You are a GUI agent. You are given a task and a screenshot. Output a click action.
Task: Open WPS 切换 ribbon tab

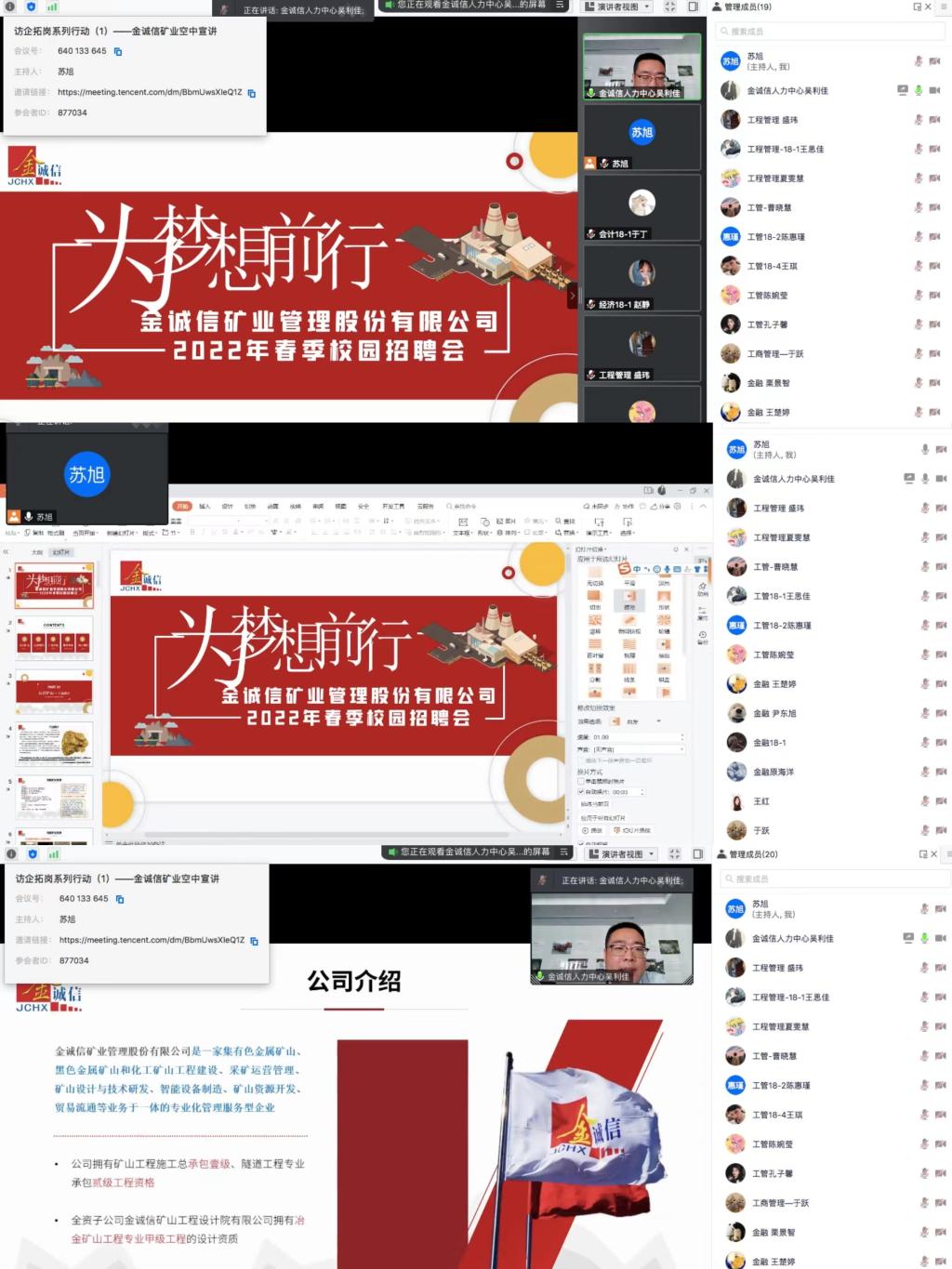click(x=249, y=506)
